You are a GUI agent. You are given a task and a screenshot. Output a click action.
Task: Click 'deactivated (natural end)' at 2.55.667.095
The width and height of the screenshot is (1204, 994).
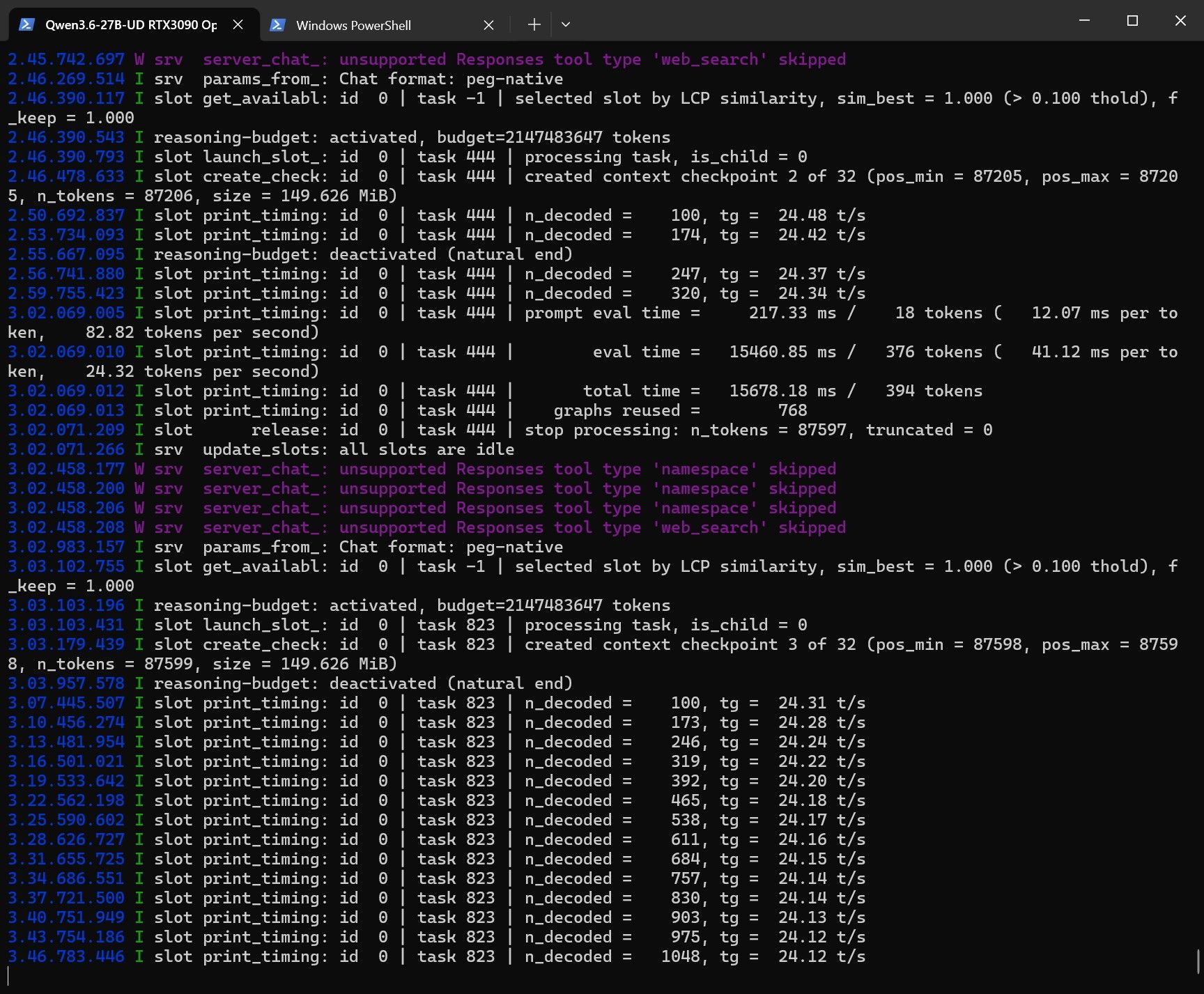(451, 254)
